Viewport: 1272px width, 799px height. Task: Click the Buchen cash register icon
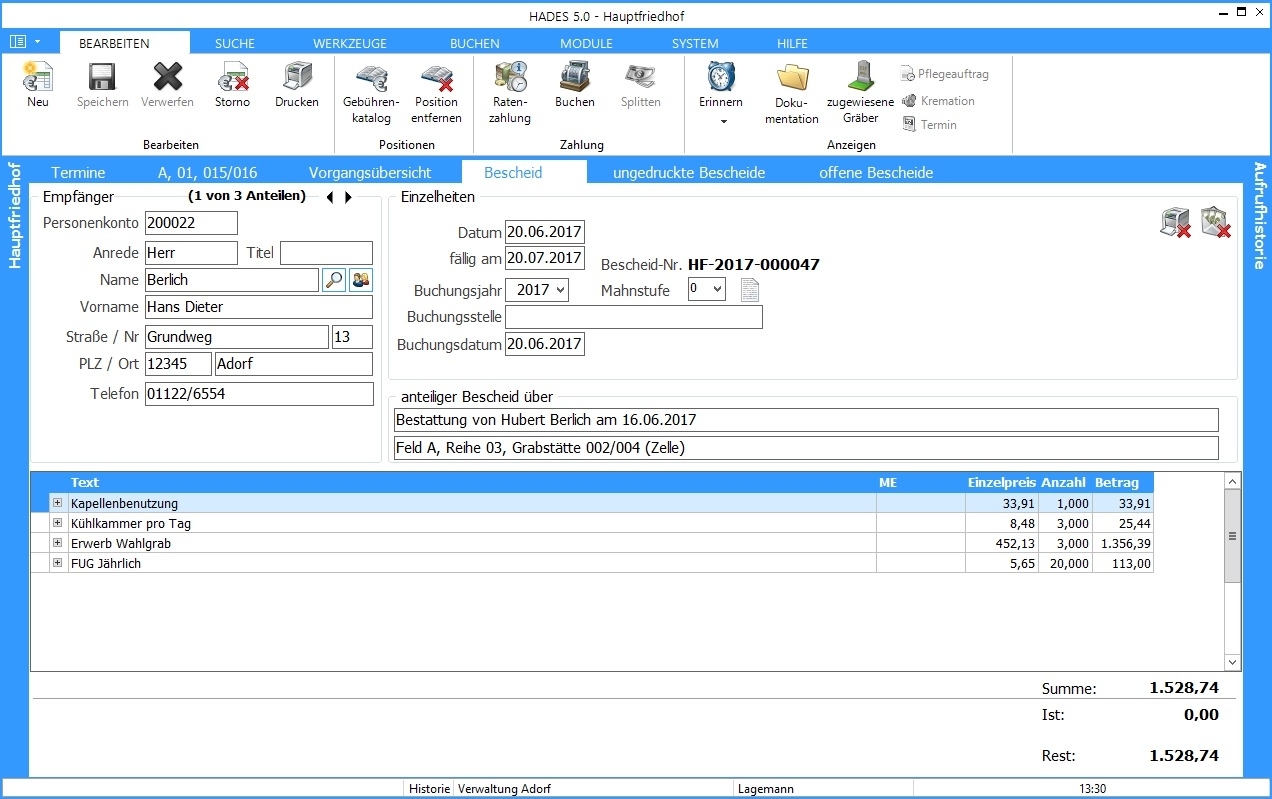point(574,78)
